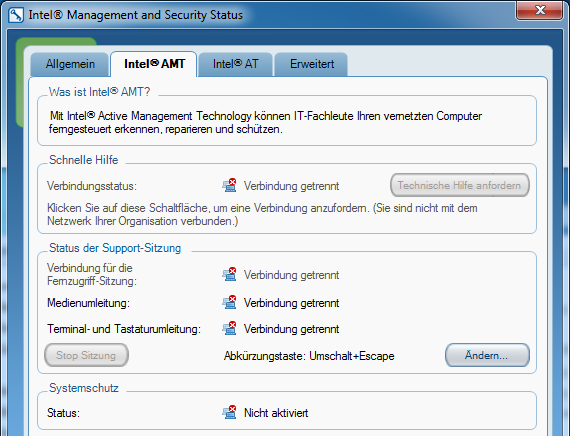
Task: Click the 'Abkürzungstaste: Umschalt+Escape' text
Action: 309,356
